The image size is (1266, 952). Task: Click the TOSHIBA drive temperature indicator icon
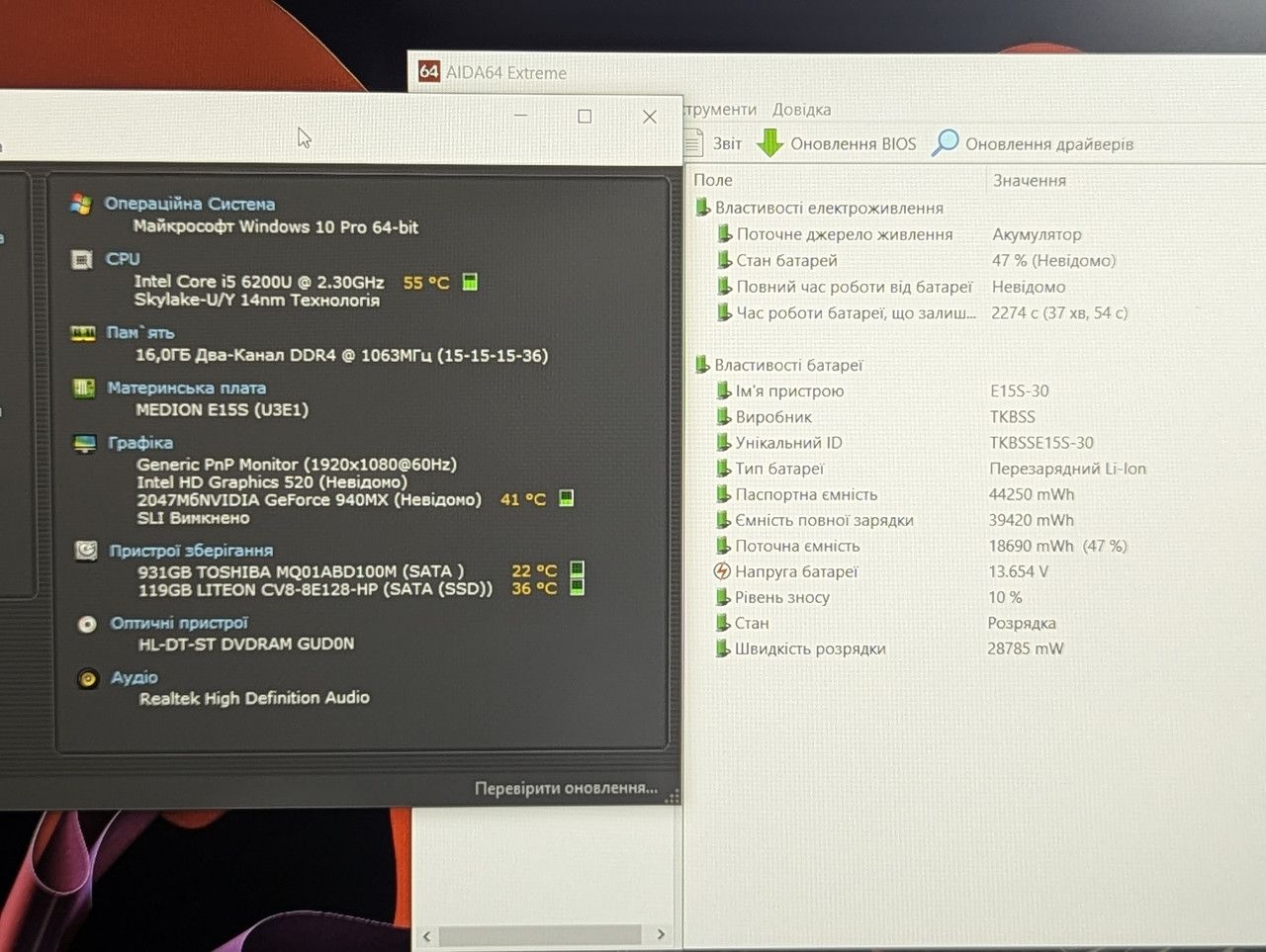click(578, 569)
